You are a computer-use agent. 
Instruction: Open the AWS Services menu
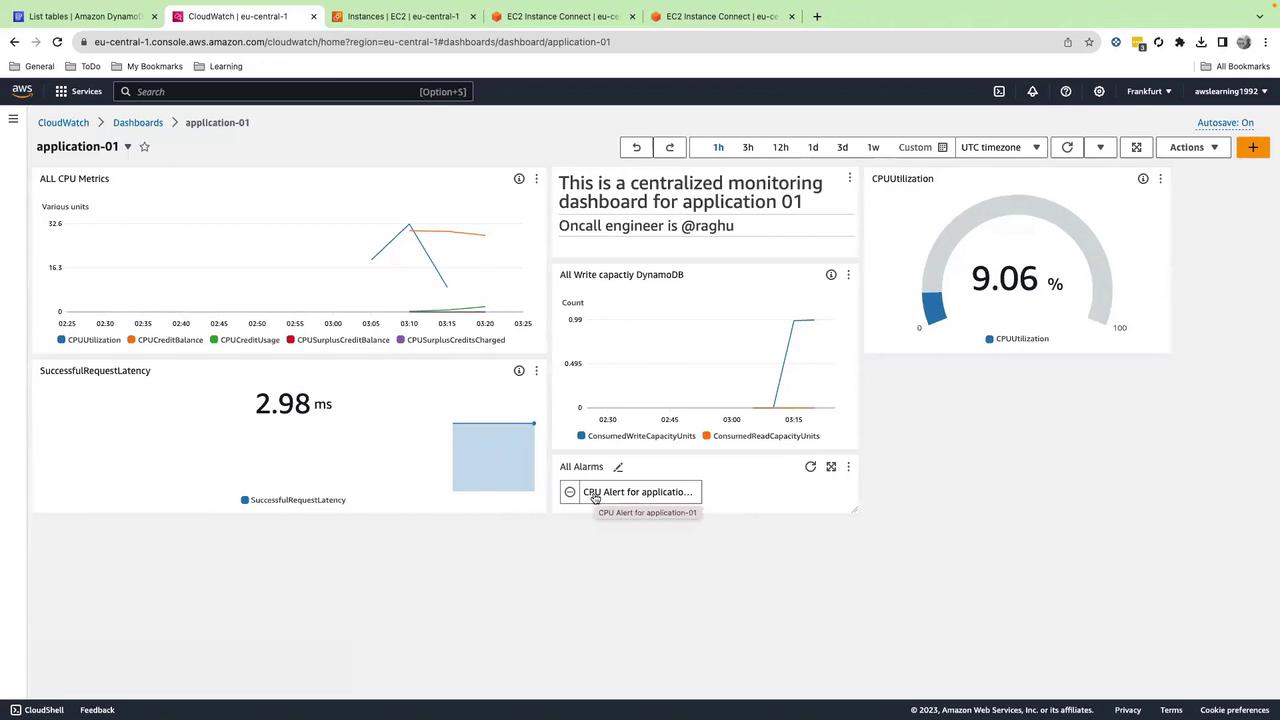(x=78, y=91)
